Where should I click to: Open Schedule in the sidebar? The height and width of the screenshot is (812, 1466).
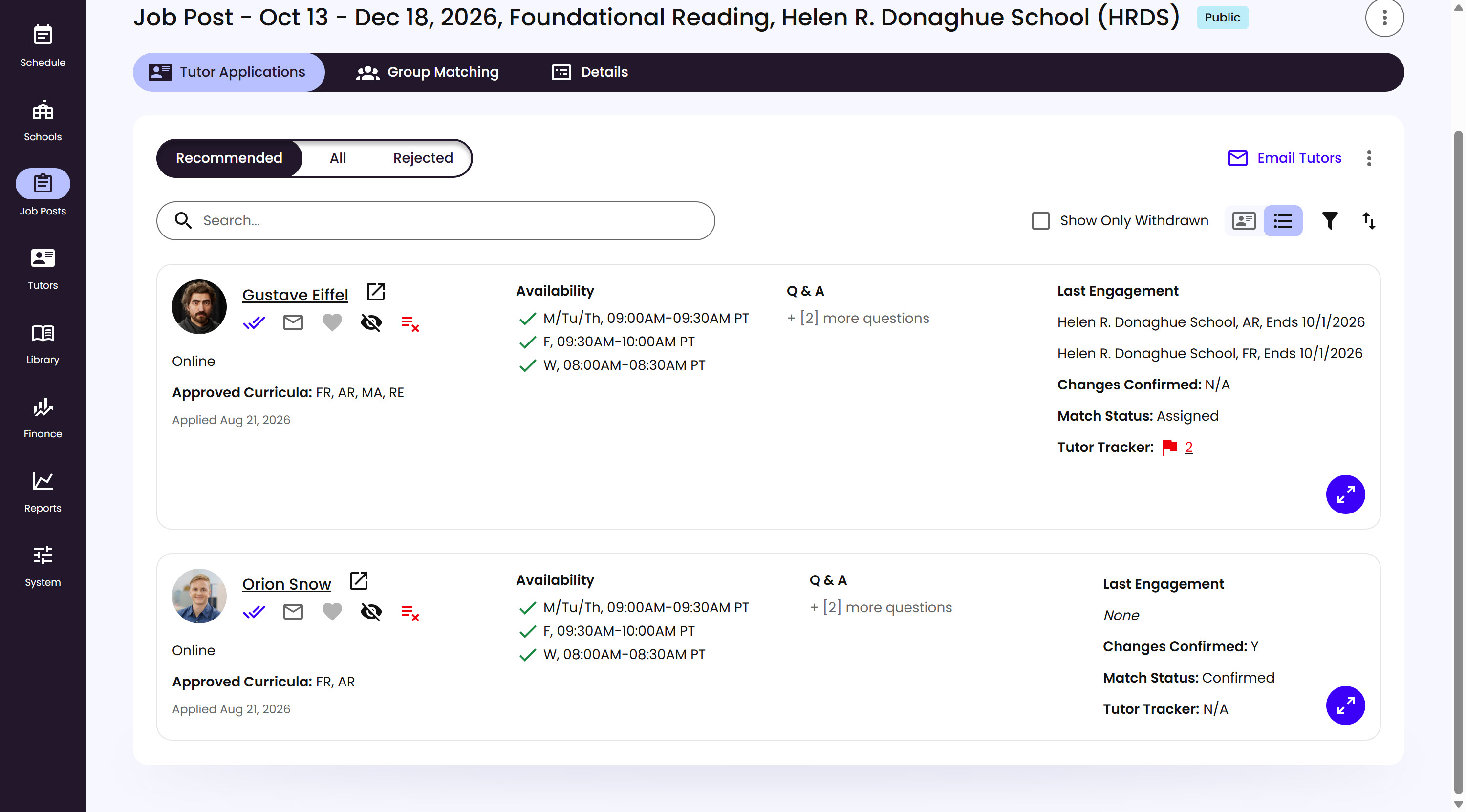pos(43,45)
